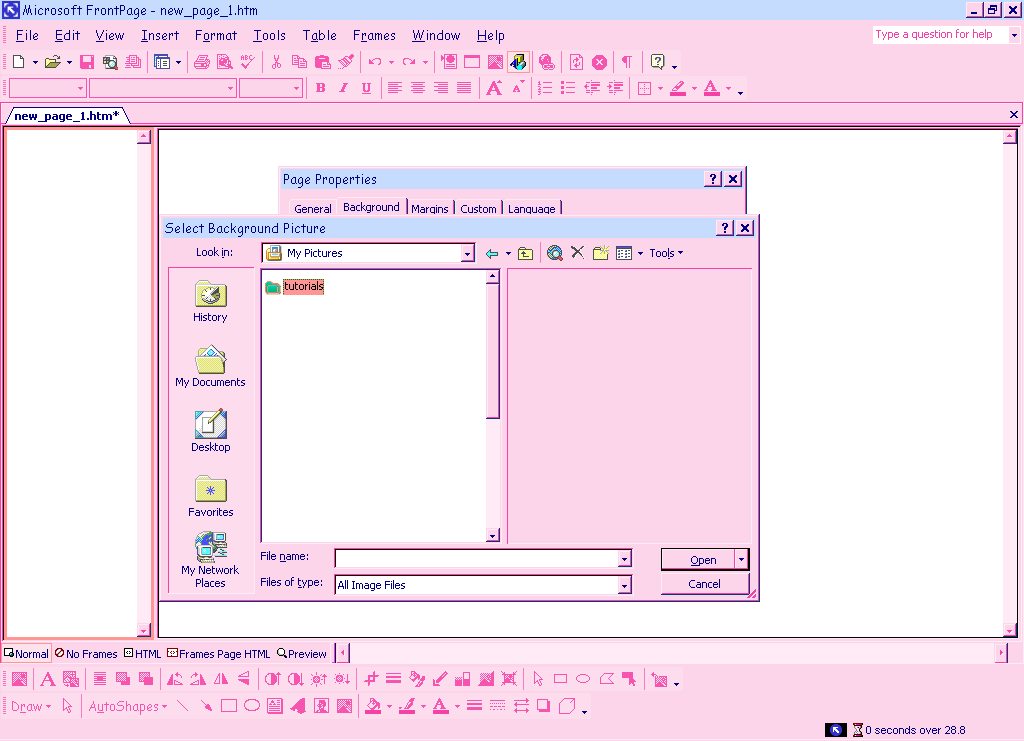Expand the Look in My Pictures dropdown
The width and height of the screenshot is (1024, 741).
pyautogui.click(x=467, y=253)
